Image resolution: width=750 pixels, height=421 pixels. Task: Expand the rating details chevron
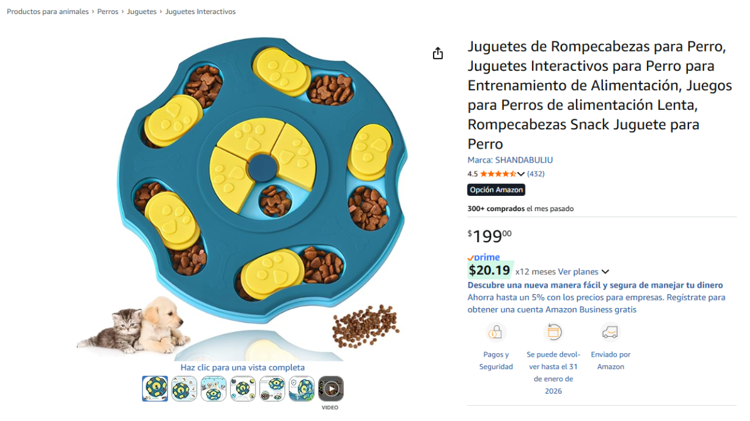pyautogui.click(x=522, y=174)
